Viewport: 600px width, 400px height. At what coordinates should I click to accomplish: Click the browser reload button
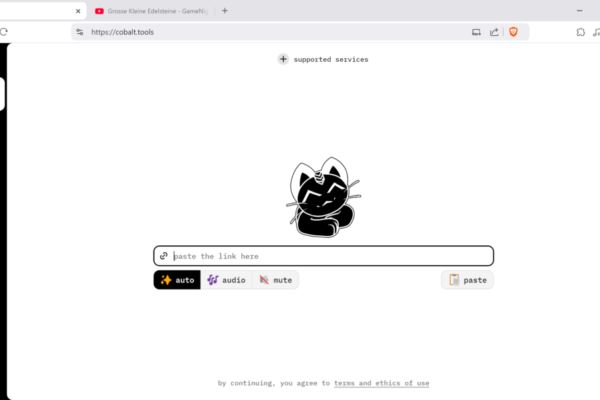click(x=4, y=32)
